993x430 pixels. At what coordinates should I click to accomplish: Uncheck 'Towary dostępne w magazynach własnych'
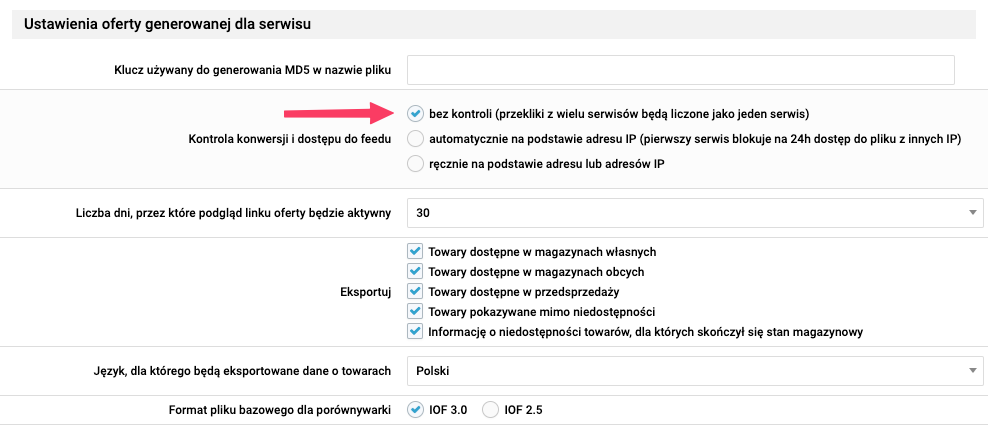pyautogui.click(x=415, y=251)
